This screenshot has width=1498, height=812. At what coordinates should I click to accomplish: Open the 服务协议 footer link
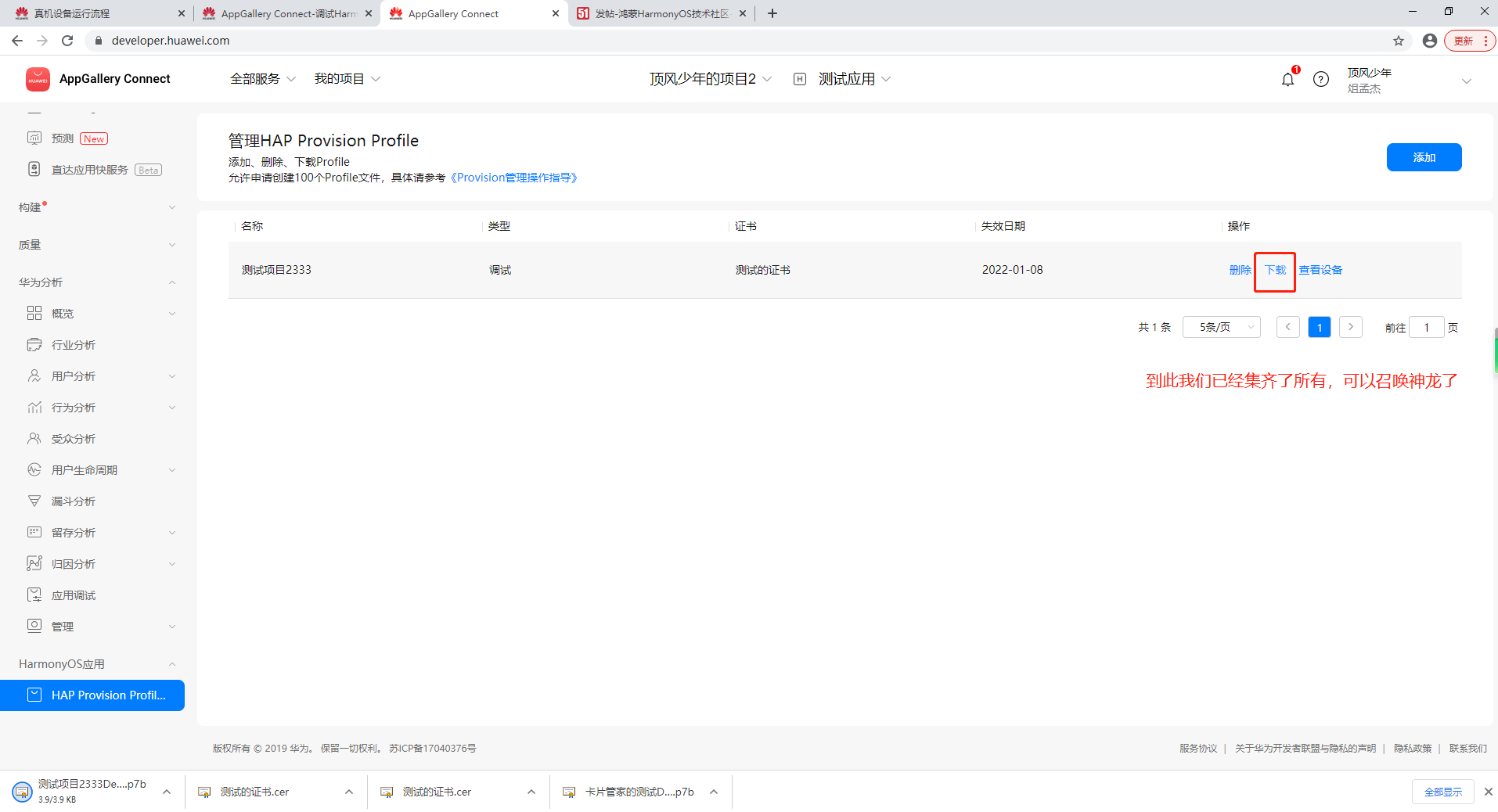pyautogui.click(x=1198, y=749)
